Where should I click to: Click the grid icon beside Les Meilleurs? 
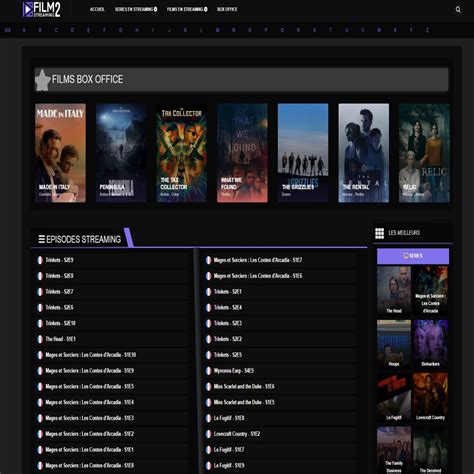(x=379, y=233)
